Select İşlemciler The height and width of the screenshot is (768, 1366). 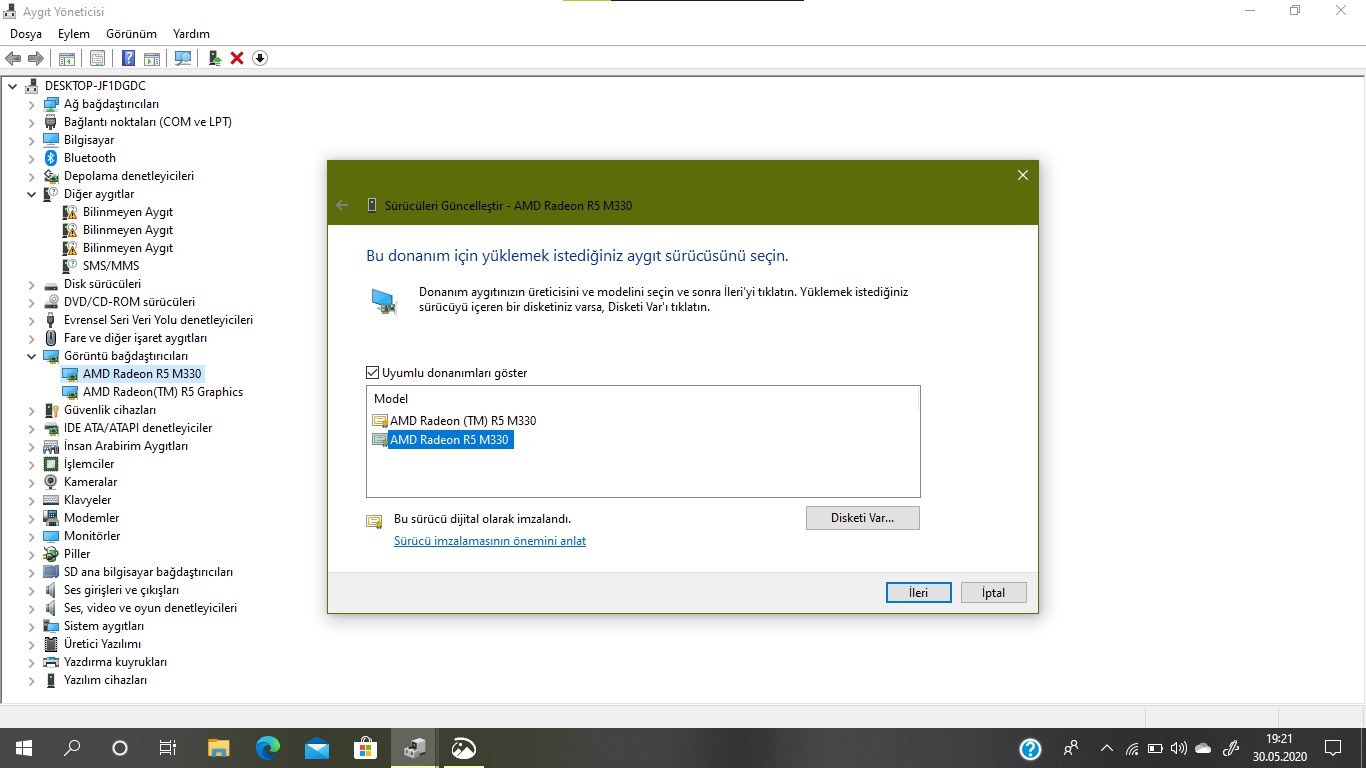[89, 464]
